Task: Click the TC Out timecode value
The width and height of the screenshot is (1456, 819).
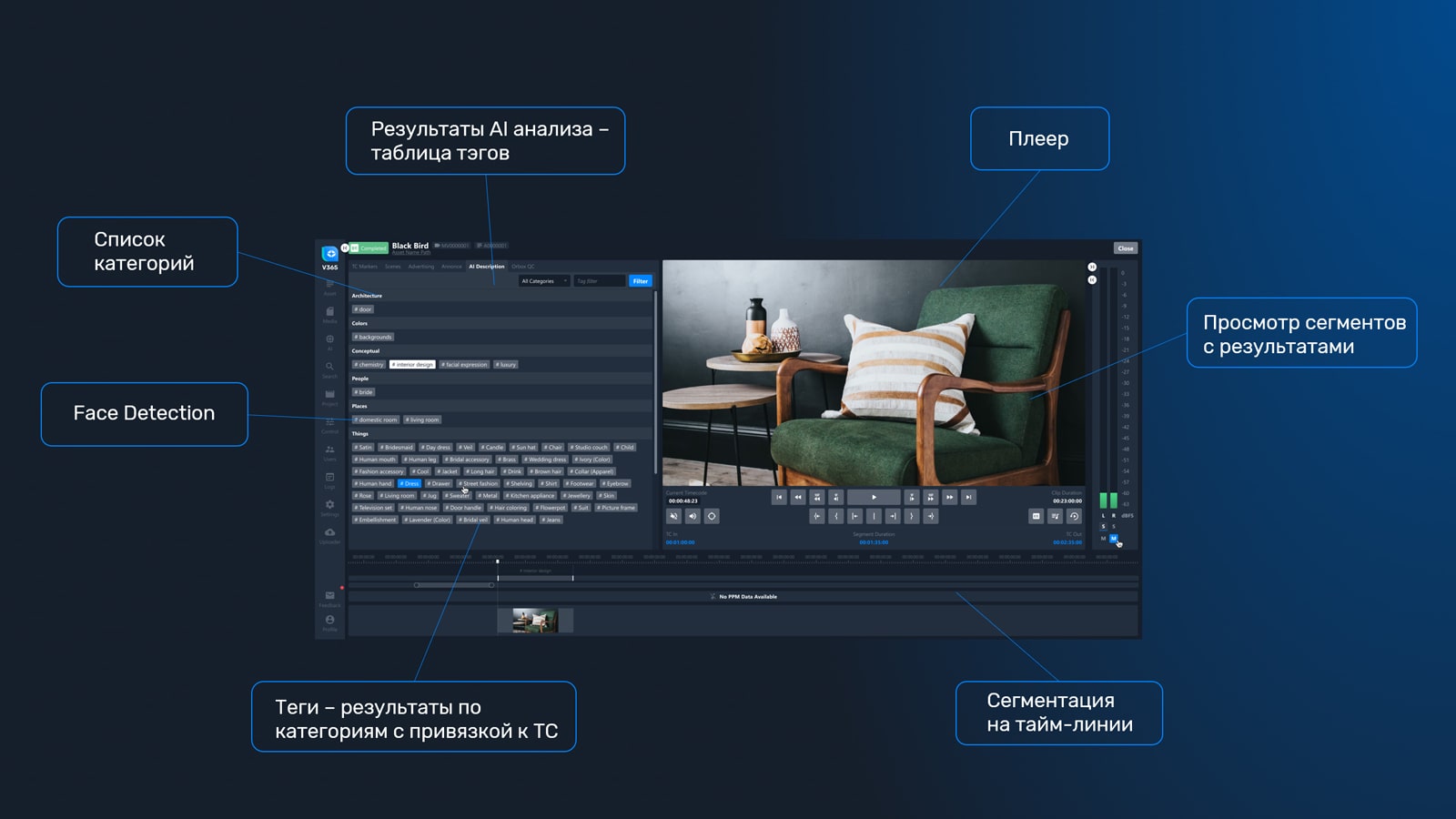Action: [x=1067, y=542]
